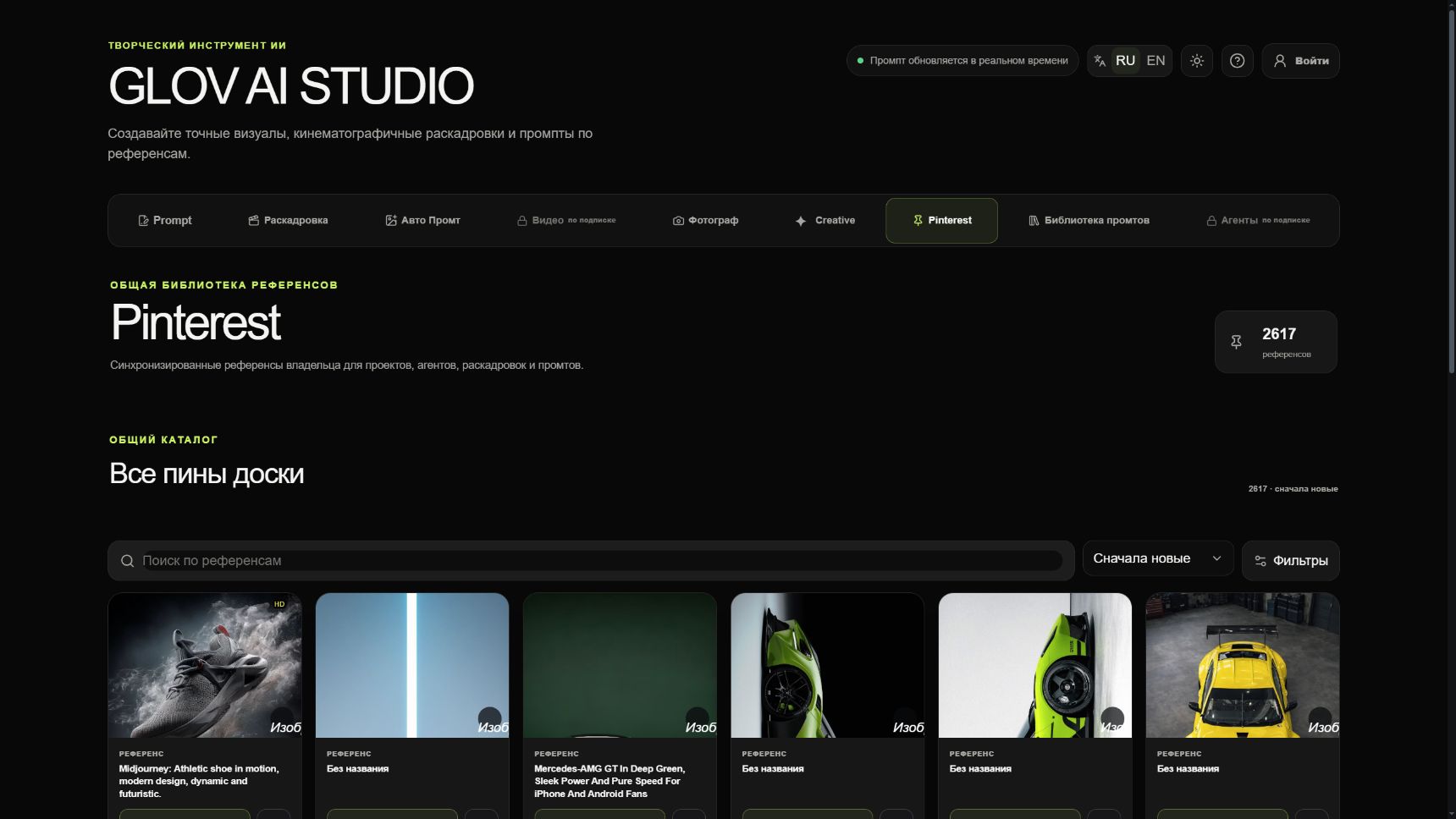Open the athletic shoe reference thumbnail
This screenshot has height=819, width=1456.
coord(205,665)
